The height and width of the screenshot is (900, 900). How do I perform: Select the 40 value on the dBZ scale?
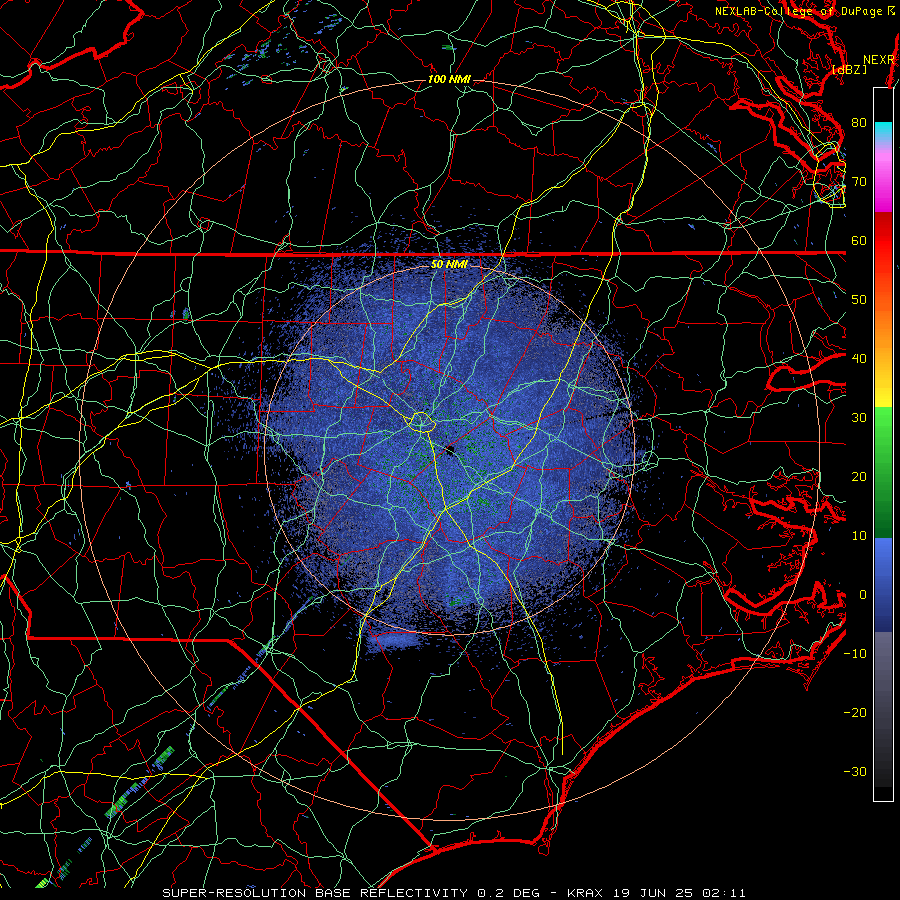click(859, 359)
